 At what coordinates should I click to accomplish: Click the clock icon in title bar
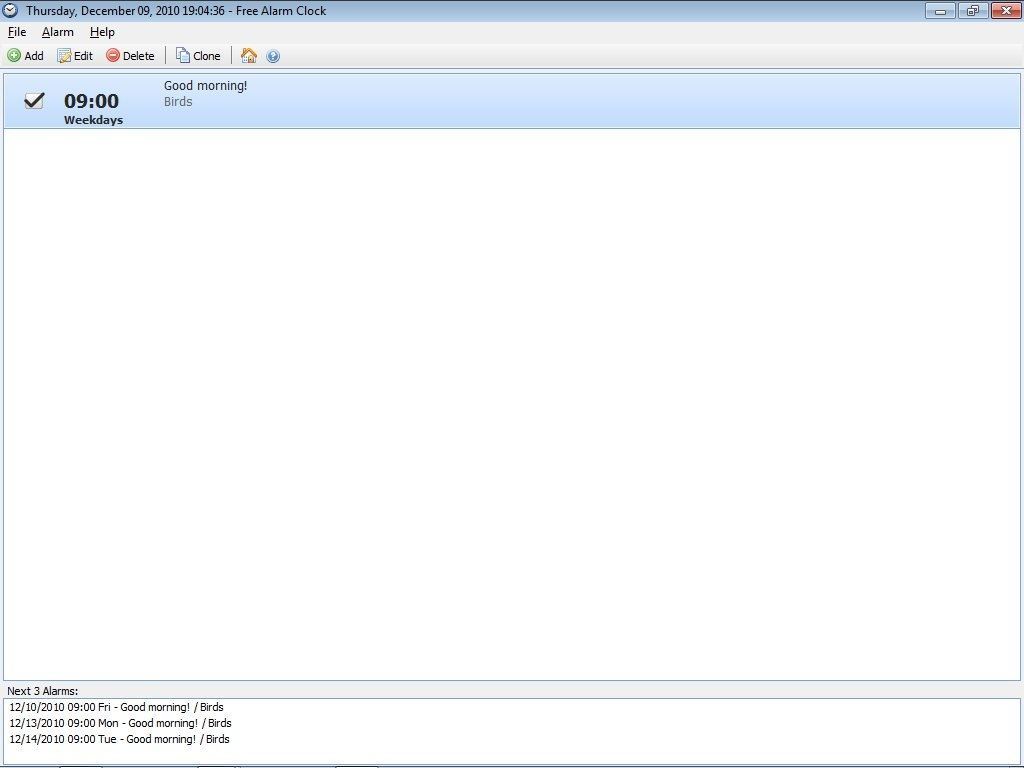tap(11, 11)
